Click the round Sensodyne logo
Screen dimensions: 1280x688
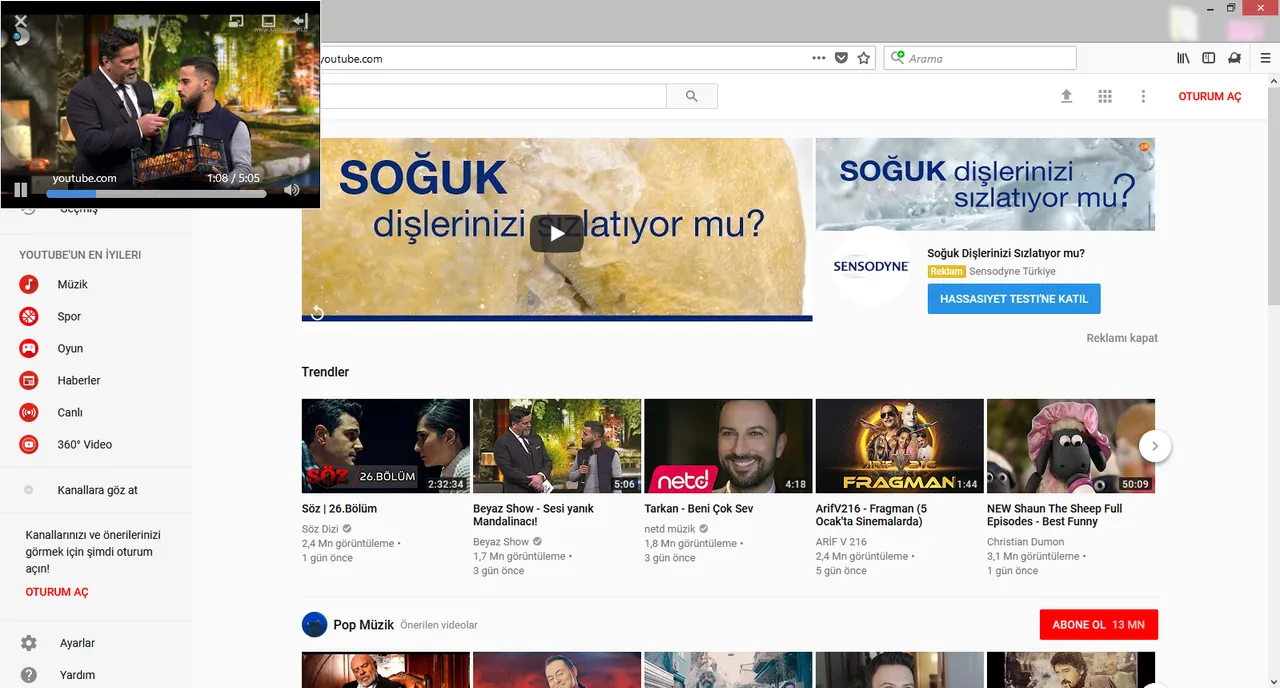[x=871, y=267]
